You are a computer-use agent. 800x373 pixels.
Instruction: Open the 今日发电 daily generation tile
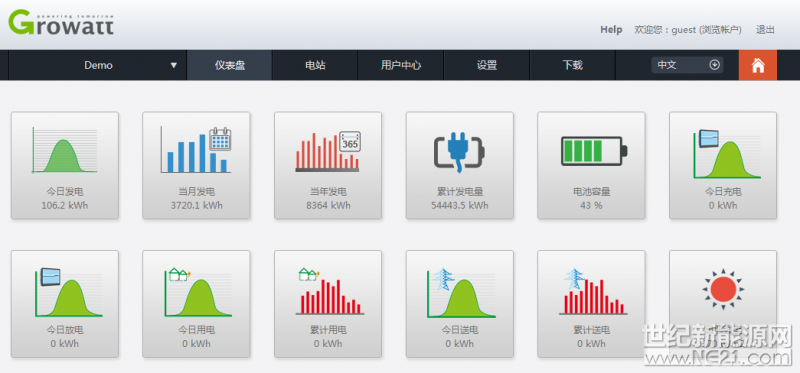tap(65, 165)
